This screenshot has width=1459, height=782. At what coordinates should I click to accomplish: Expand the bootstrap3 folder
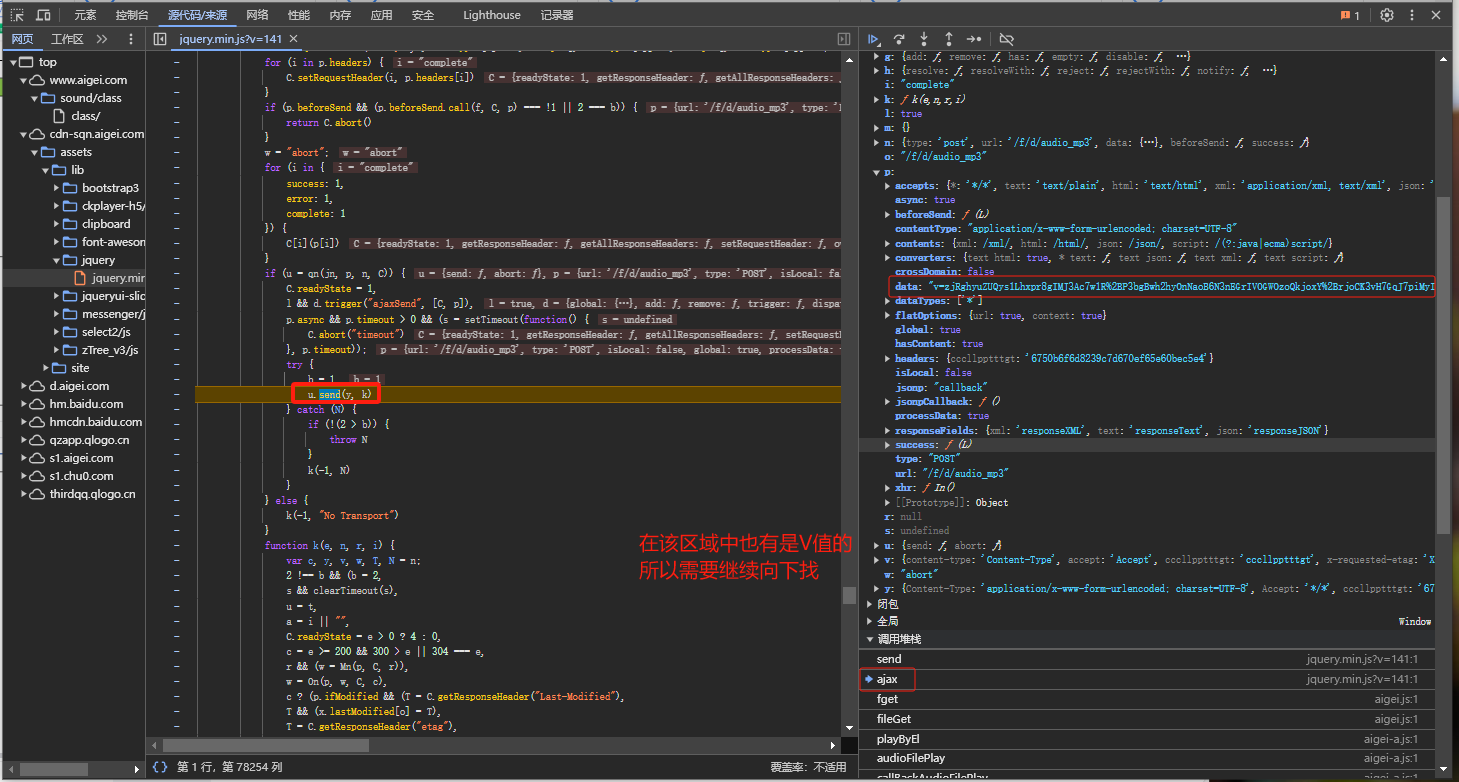(57, 188)
